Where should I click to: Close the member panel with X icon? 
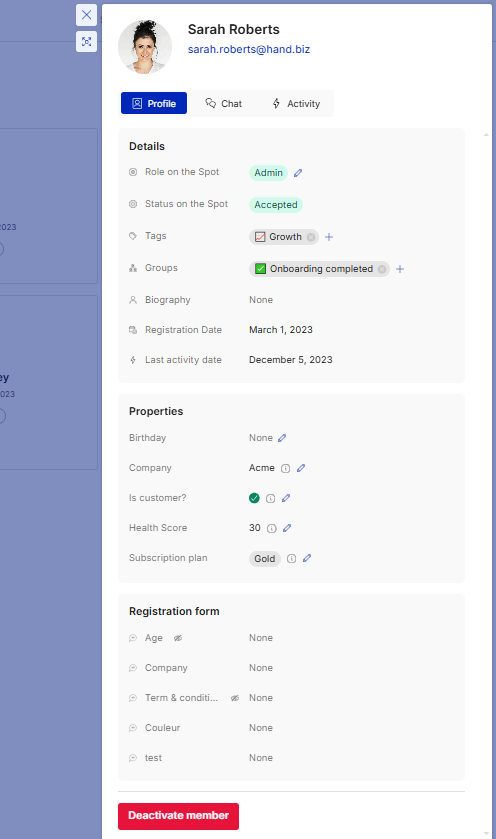pos(86,15)
